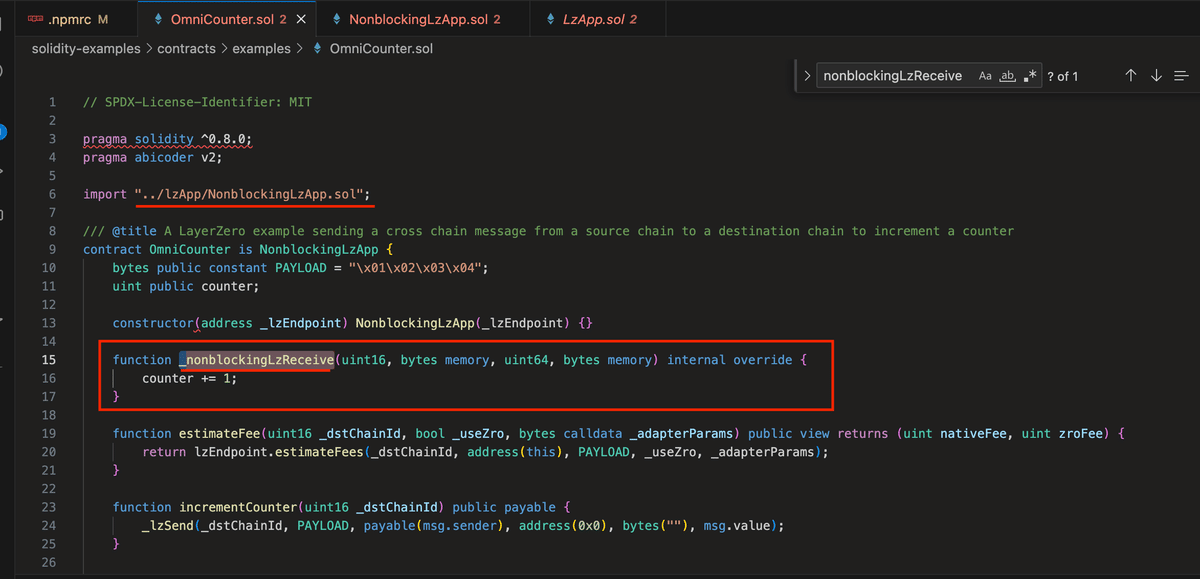Click "contract OmniCounter is NonblockingLzApp" declaration
Screen dimensions: 1200x579
click(233, 249)
